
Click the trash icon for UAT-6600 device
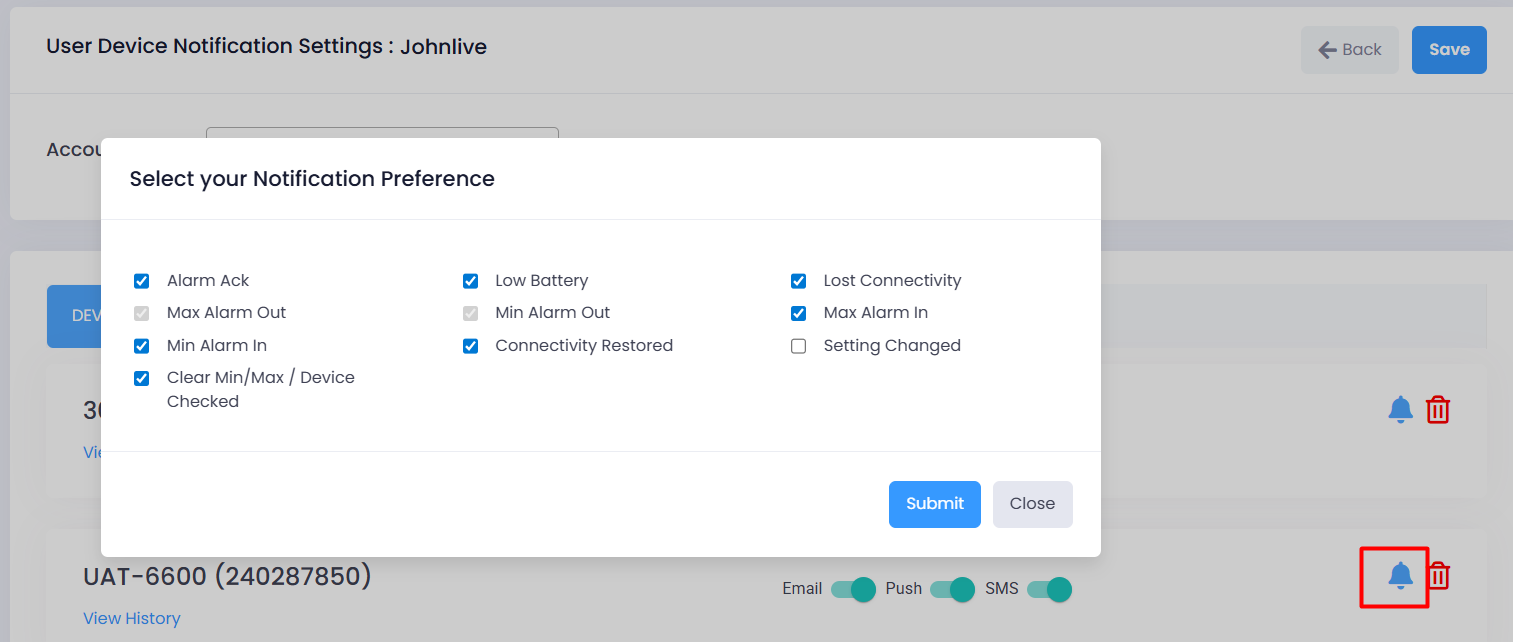1438,576
